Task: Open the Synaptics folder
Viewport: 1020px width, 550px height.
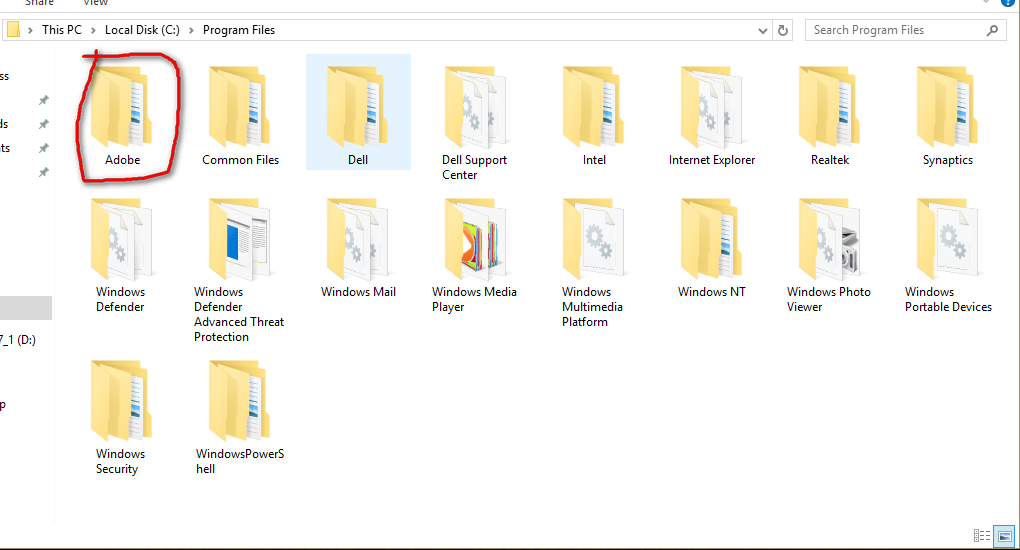Action: click(948, 107)
